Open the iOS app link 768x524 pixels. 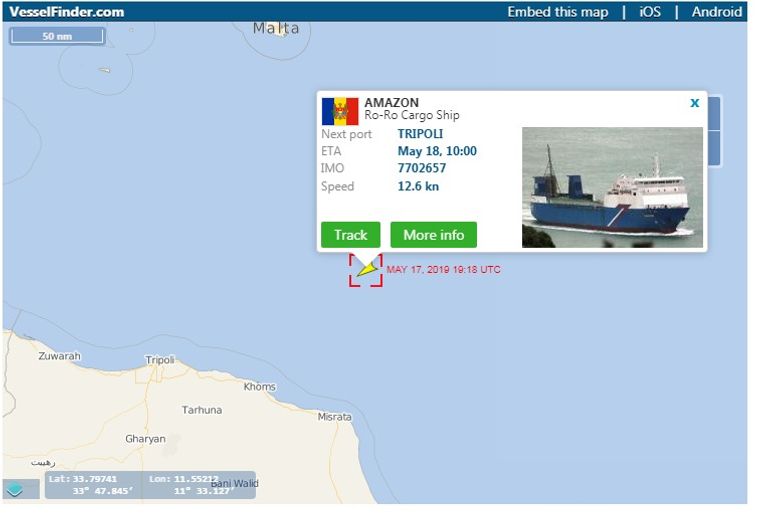[650, 12]
